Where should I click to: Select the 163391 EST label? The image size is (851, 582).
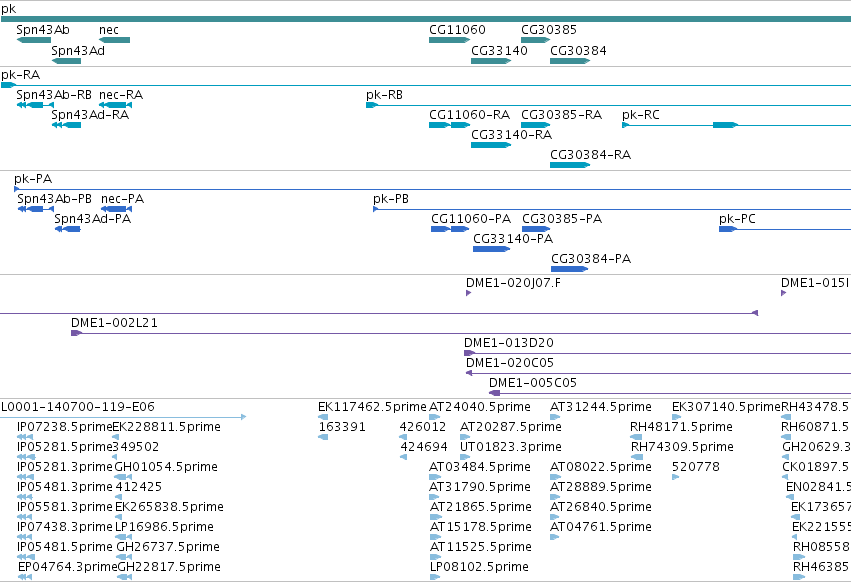pyautogui.click(x=342, y=427)
